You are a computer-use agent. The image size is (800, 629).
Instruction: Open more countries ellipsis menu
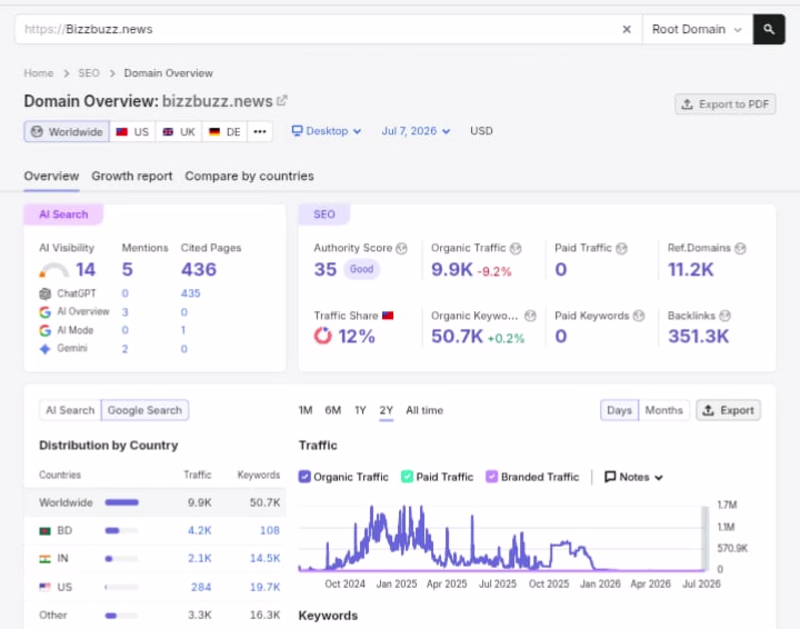pyautogui.click(x=260, y=132)
